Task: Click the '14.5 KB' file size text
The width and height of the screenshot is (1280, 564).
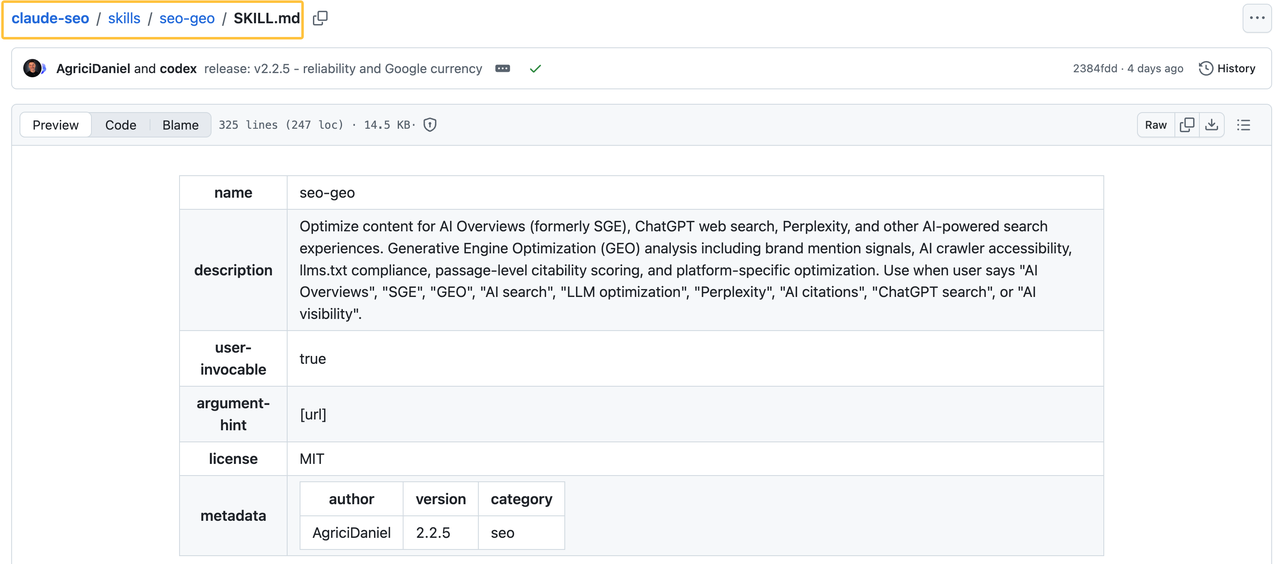Action: 386,125
